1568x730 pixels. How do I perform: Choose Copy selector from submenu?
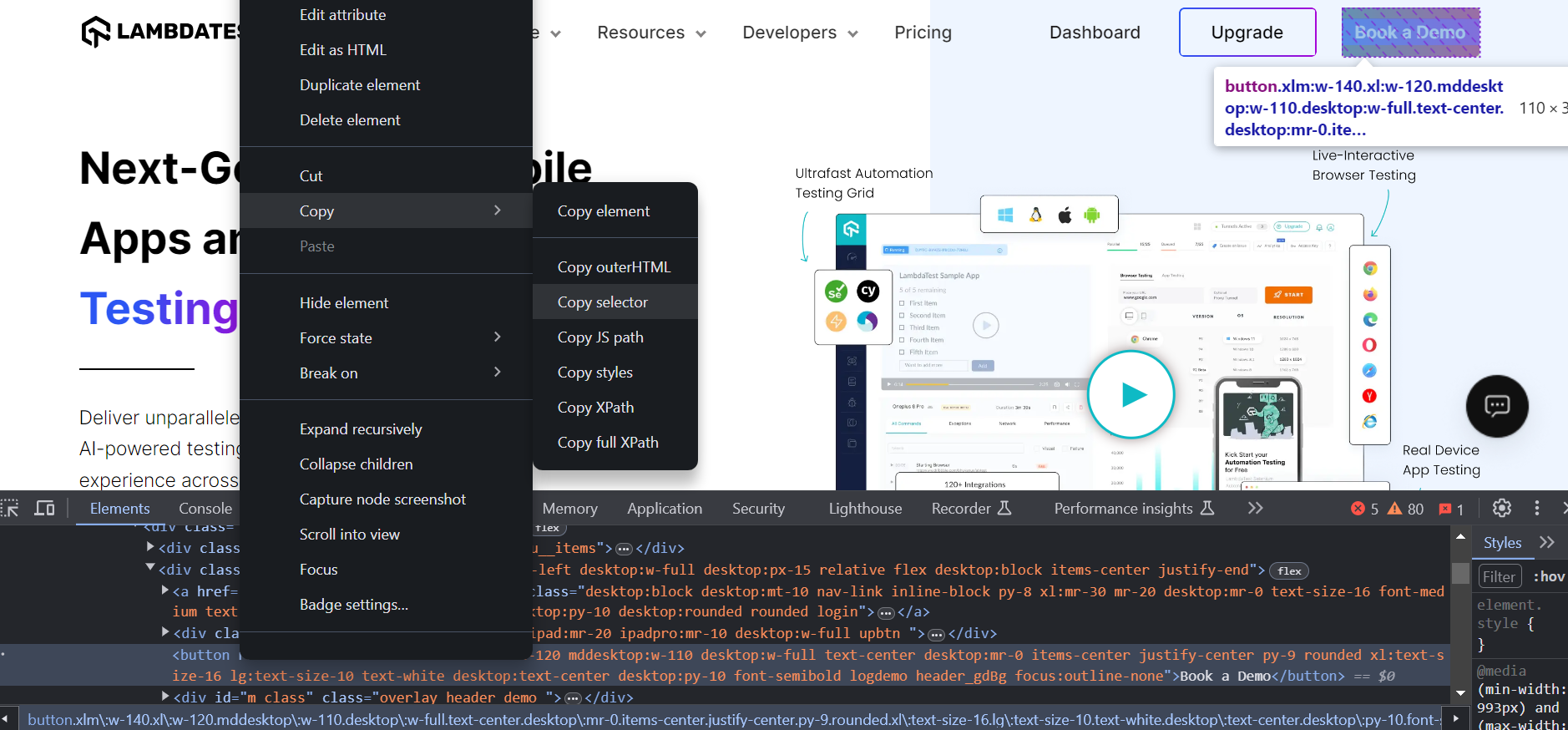point(615,302)
